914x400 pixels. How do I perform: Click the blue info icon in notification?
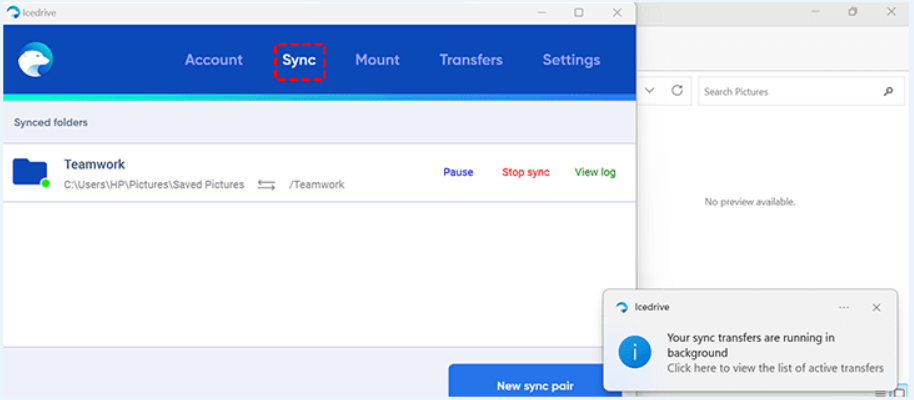(635, 353)
